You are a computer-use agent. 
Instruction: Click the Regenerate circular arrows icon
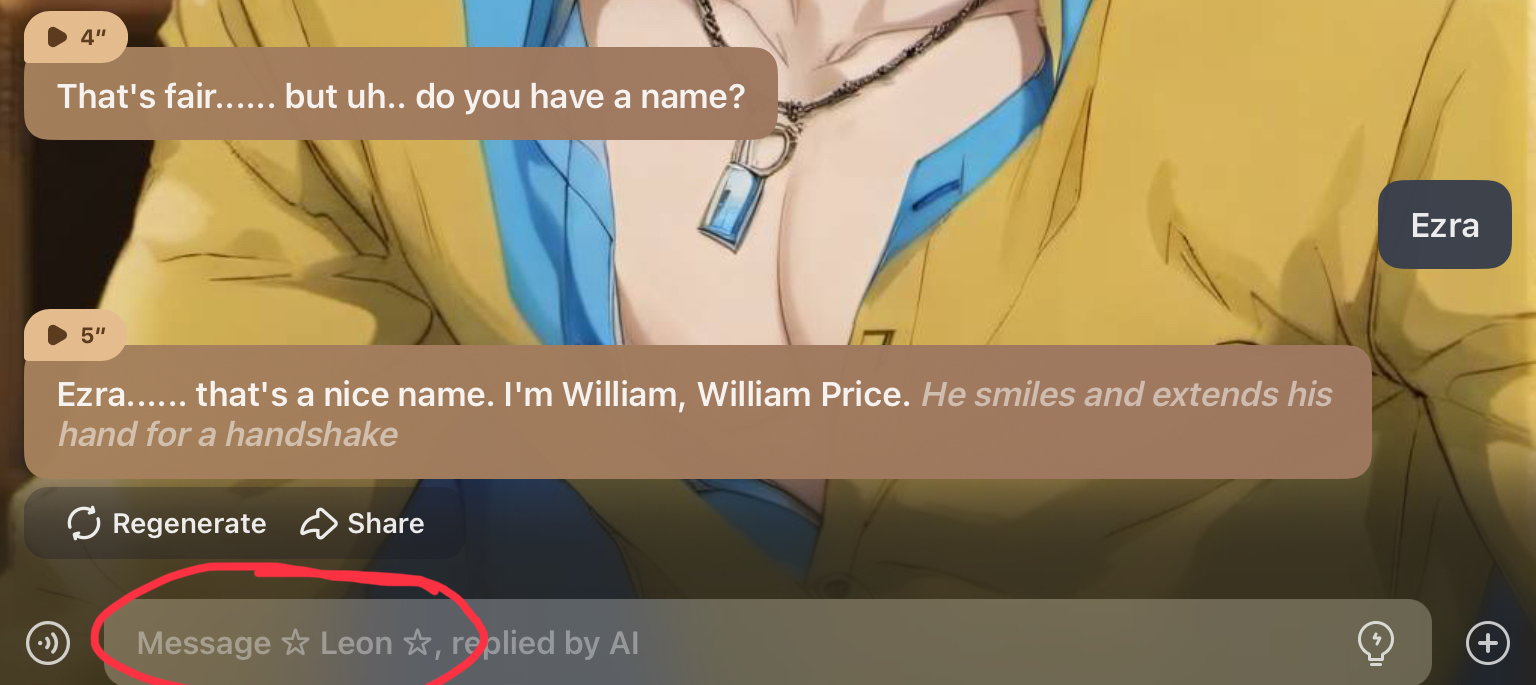pyautogui.click(x=84, y=523)
